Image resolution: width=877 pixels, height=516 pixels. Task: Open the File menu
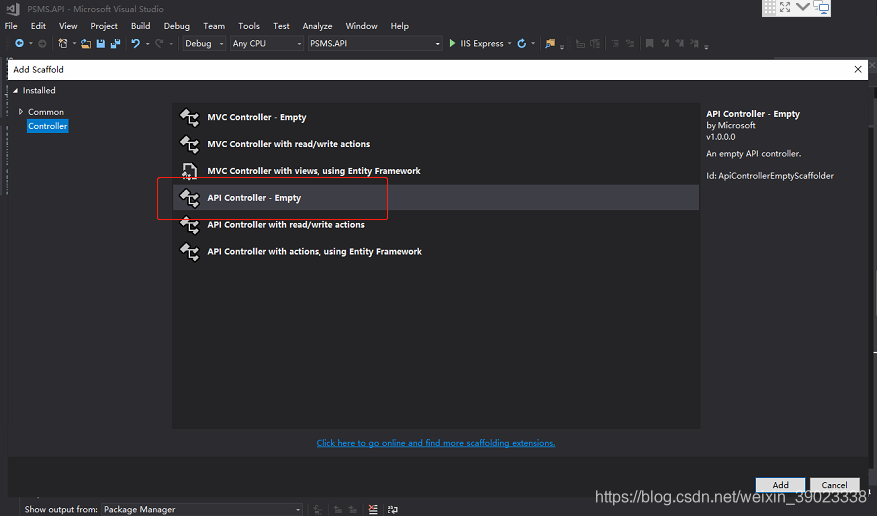click(x=11, y=26)
